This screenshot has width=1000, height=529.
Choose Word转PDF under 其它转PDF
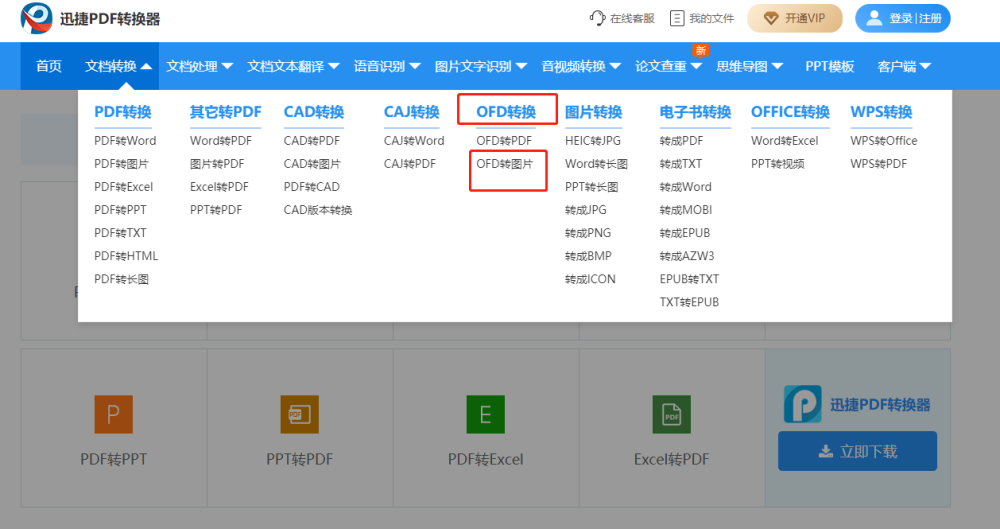221,140
